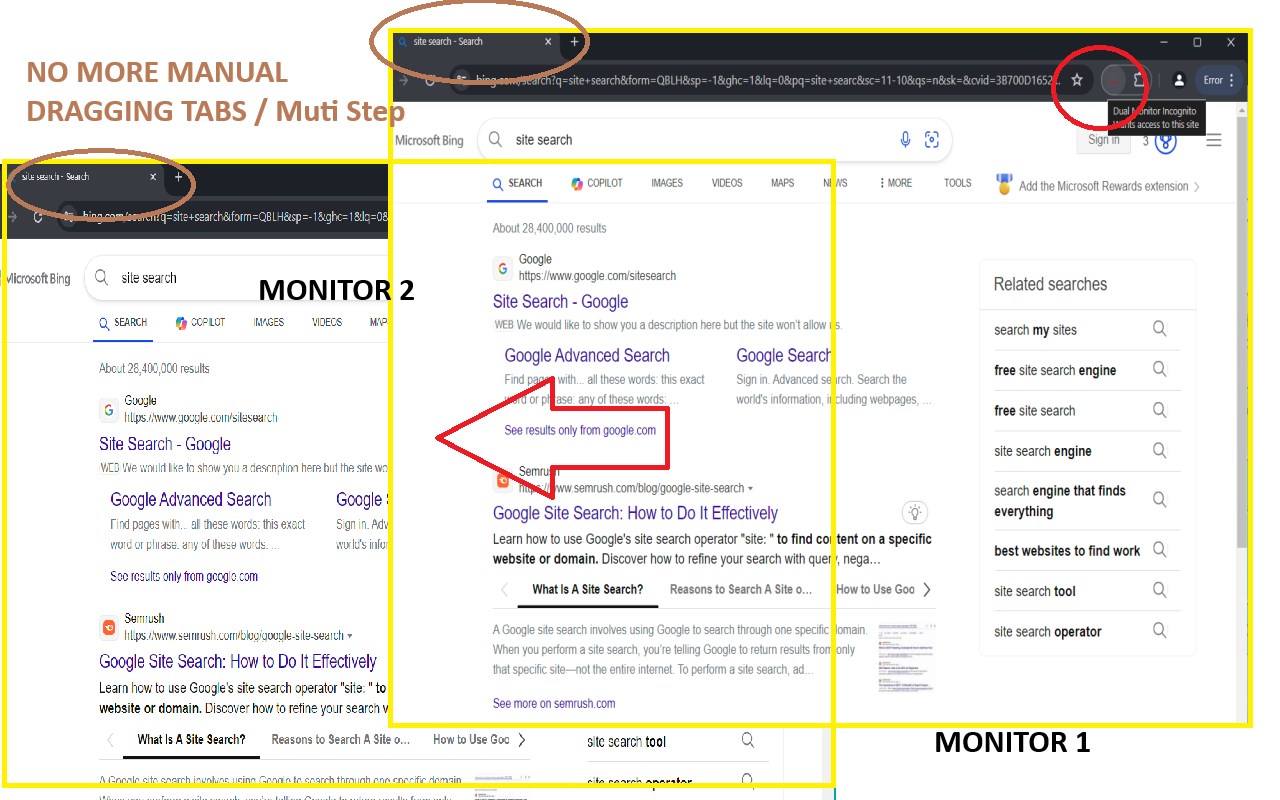The image size is (1280, 800).
Task: Select the IMAGES tab on Monitor 2
Action: coord(269,323)
